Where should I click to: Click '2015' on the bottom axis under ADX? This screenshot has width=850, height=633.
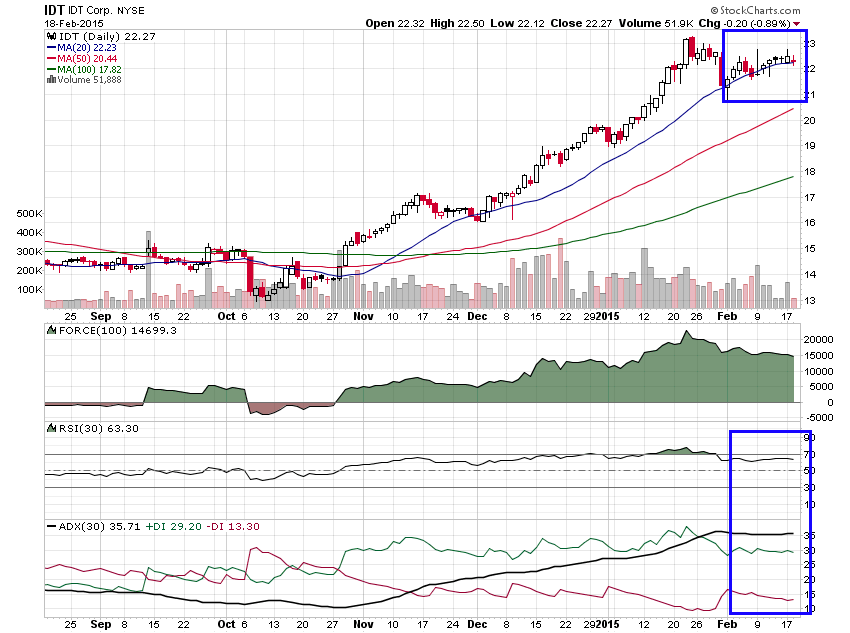(608, 624)
